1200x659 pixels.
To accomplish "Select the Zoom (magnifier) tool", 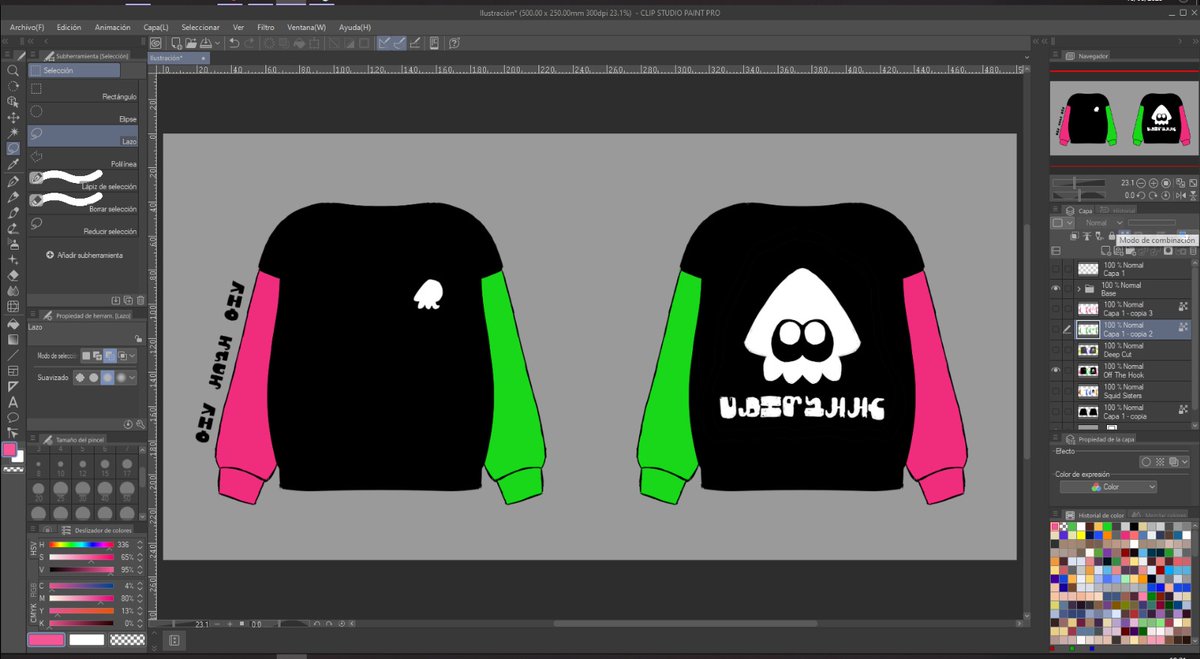I will coord(13,71).
